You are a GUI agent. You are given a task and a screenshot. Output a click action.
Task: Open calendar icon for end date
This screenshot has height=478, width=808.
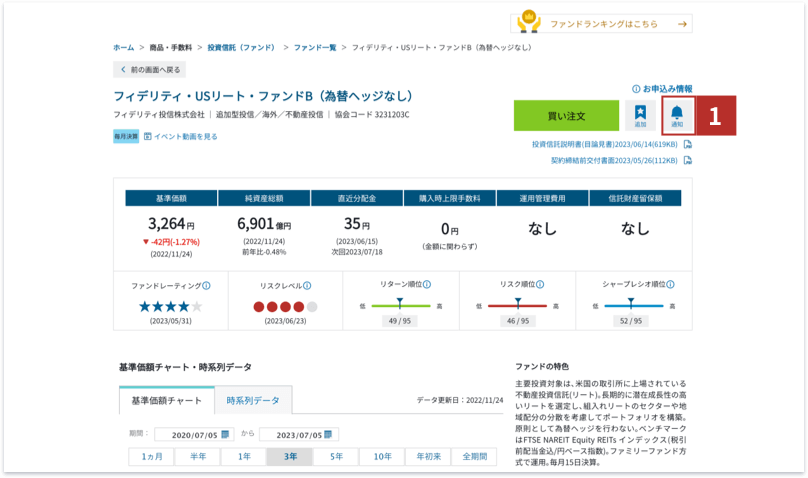(328, 435)
